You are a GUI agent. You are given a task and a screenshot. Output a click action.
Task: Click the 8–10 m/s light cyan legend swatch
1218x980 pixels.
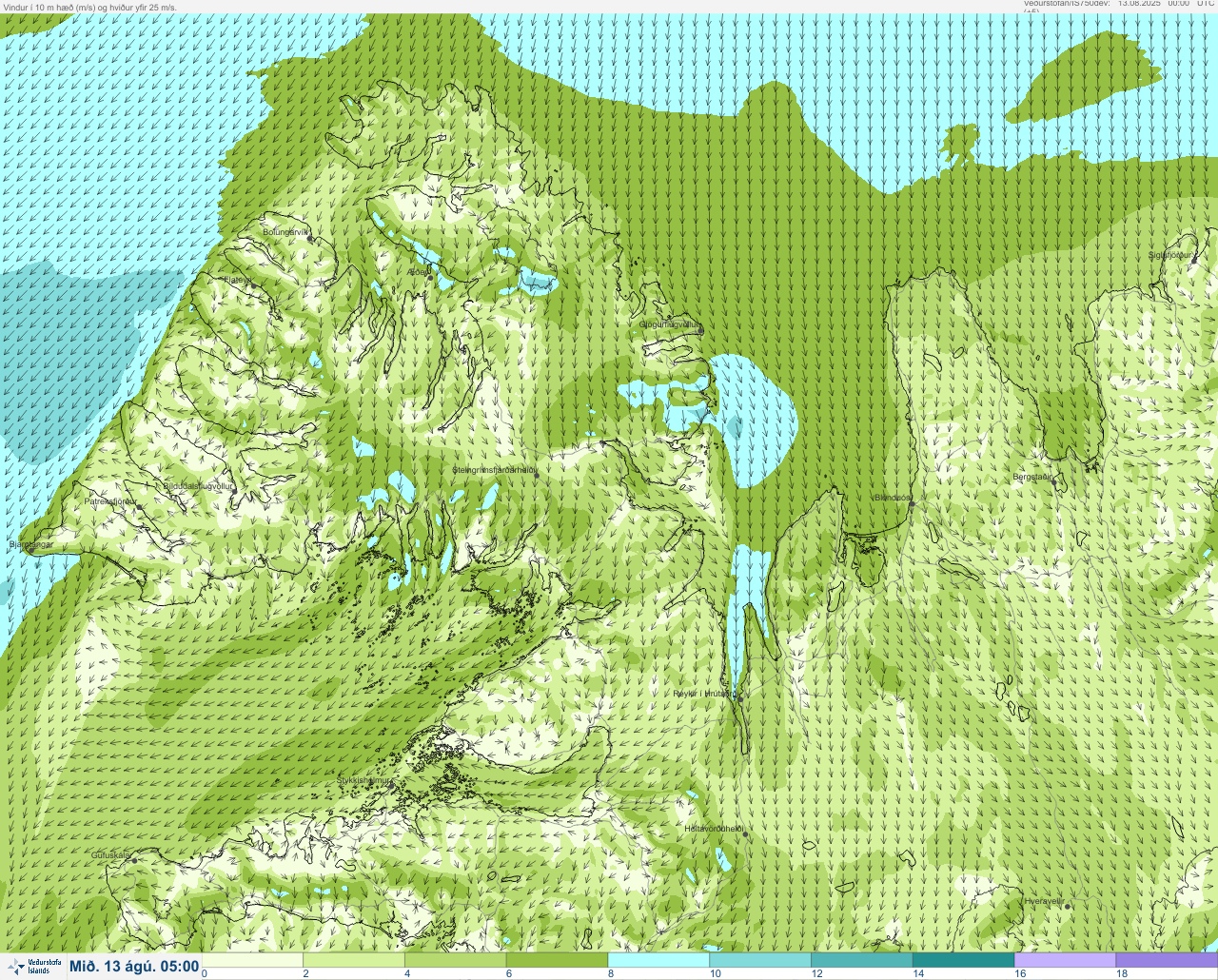[658, 960]
